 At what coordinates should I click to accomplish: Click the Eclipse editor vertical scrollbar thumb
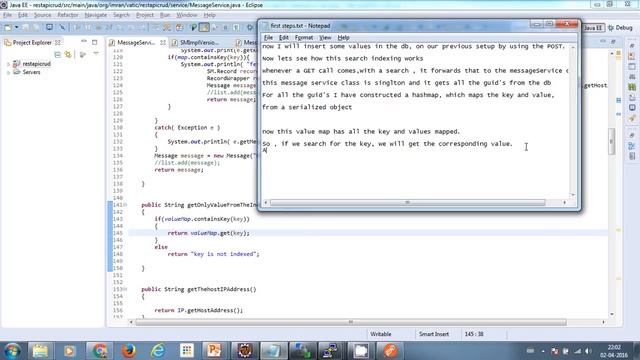coord(611,141)
